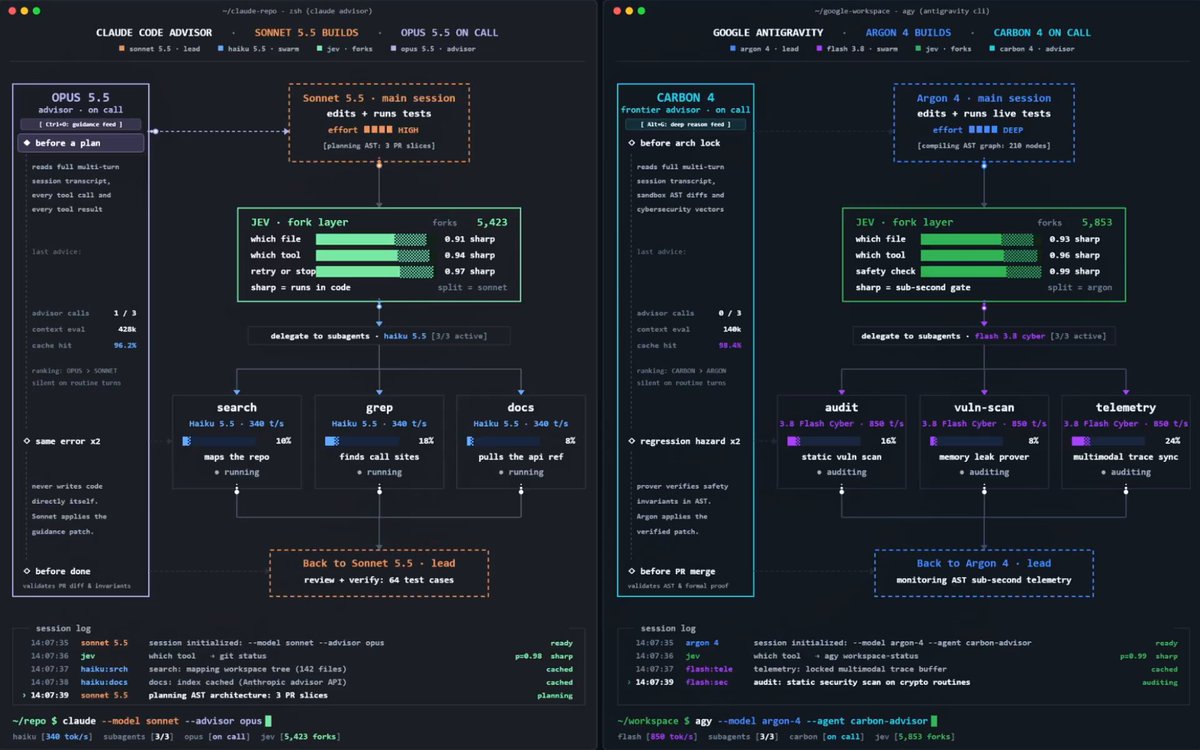
Task: Click the before done diamond marker
Action: [x=27, y=571]
